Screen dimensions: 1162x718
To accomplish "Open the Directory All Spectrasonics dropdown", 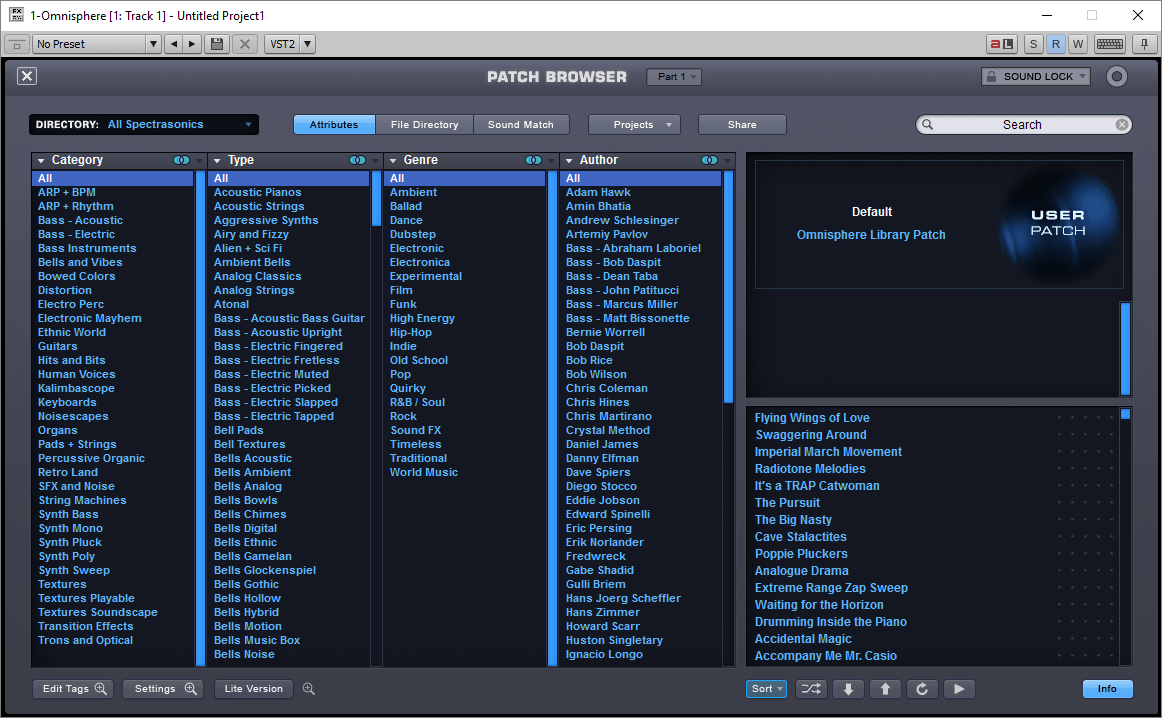I will point(144,124).
